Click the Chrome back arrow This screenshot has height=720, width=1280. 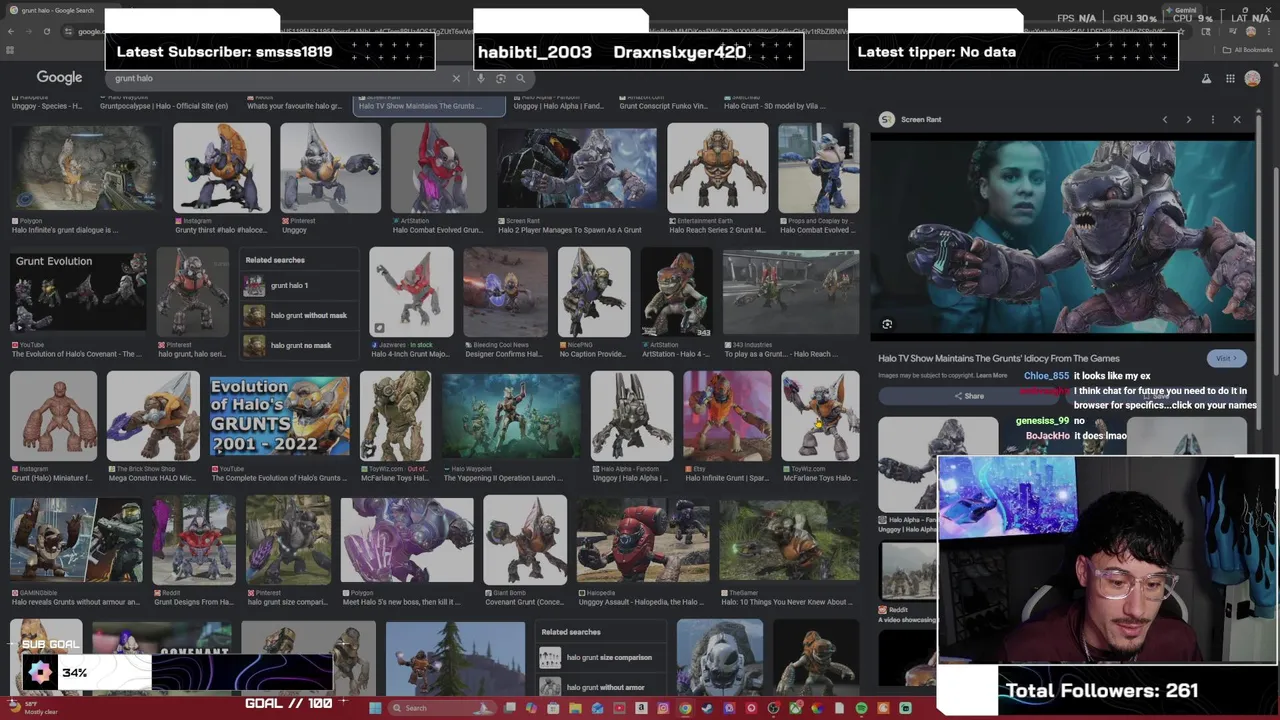click(10, 32)
